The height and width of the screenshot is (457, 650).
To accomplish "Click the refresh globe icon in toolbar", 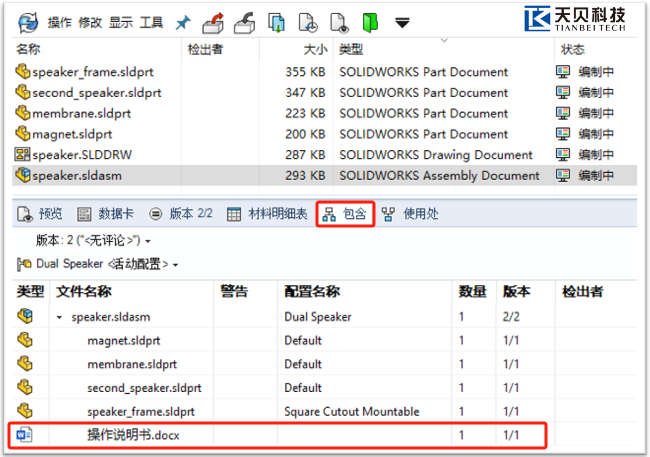I will point(29,21).
